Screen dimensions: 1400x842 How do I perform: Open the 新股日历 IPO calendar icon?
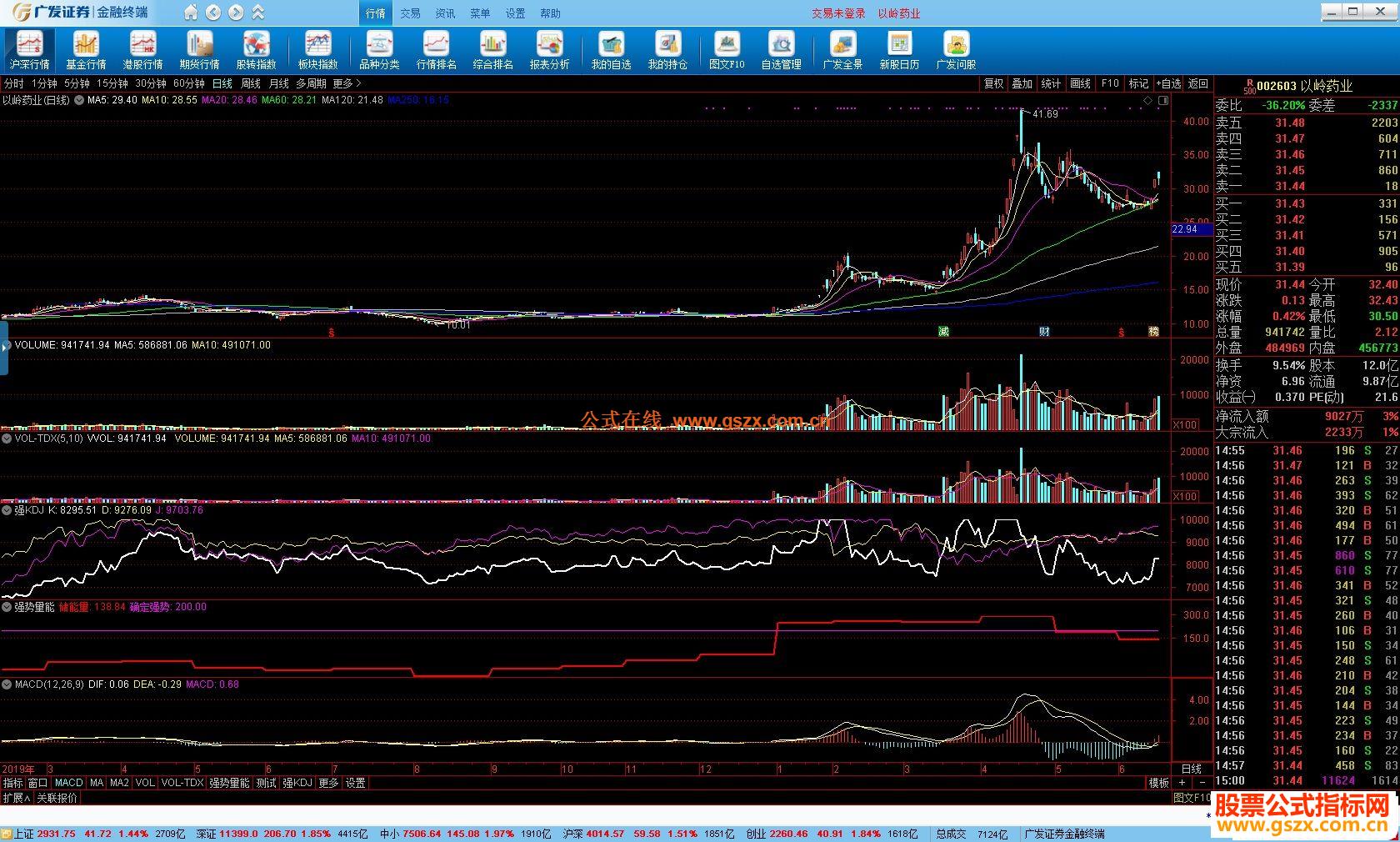[x=899, y=50]
